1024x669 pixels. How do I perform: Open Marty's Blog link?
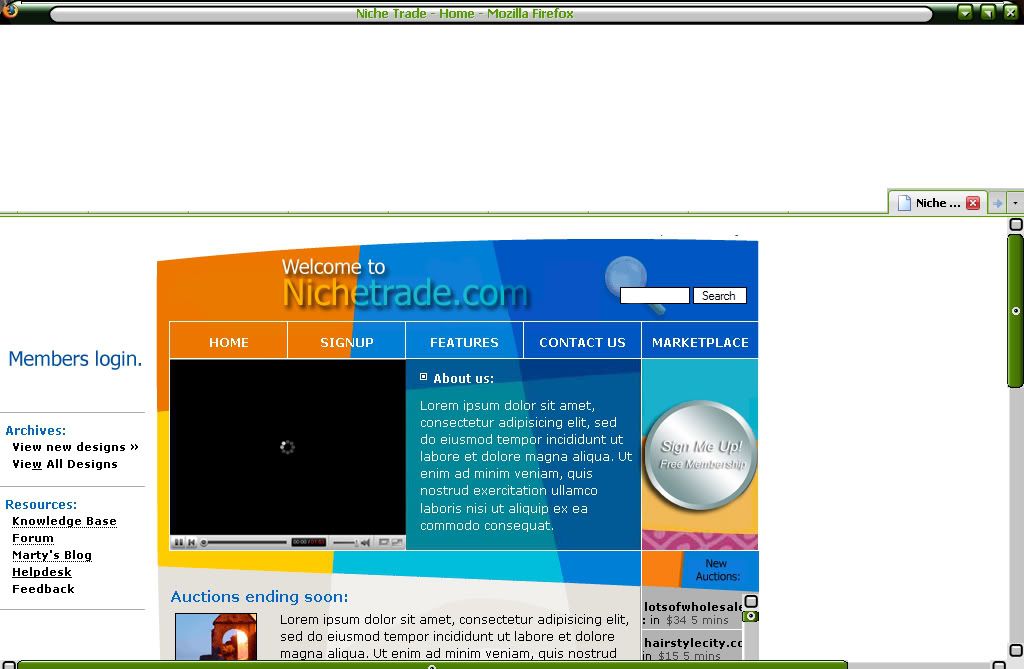52,555
